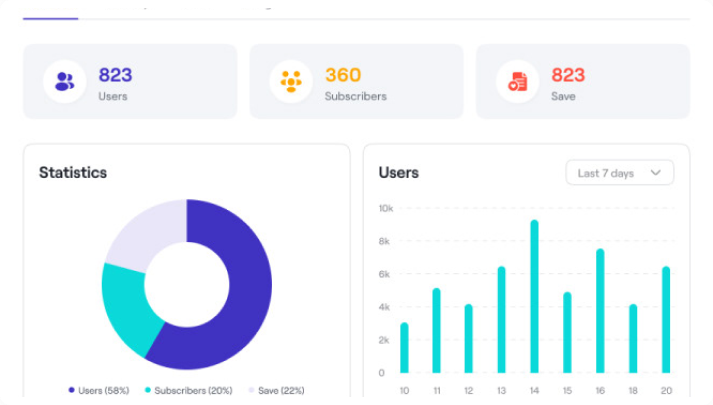713x405 pixels.
Task: Click the chevron arrow in date filter
Action: click(x=656, y=173)
